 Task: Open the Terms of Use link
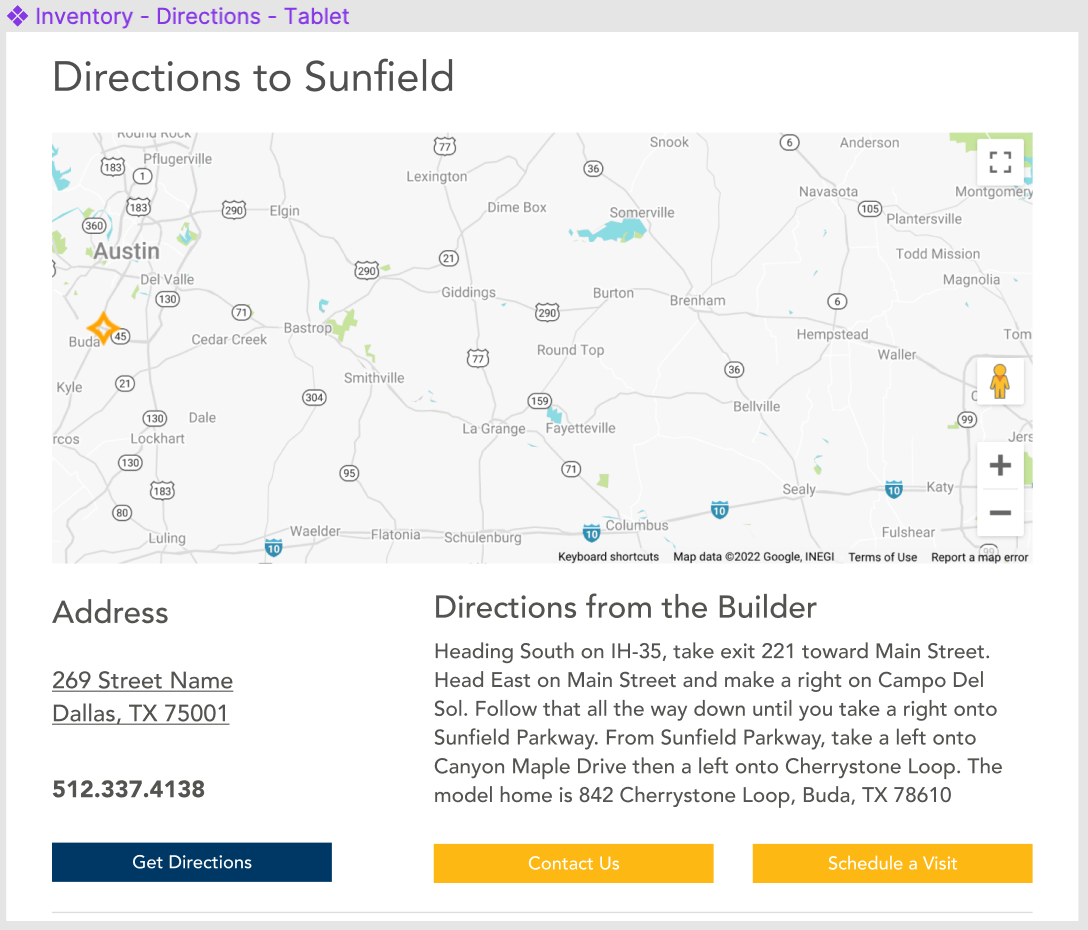click(x=882, y=557)
